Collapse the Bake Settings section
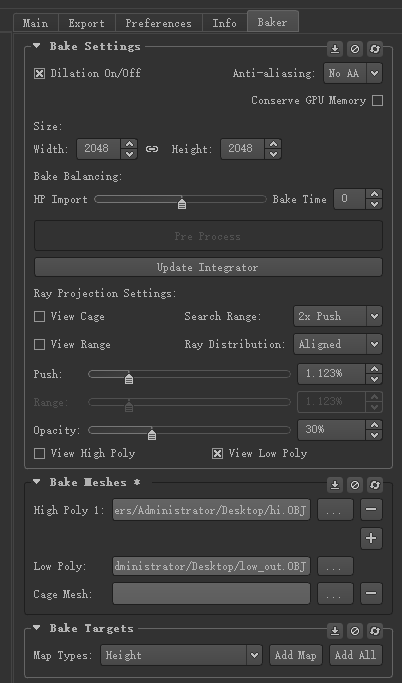This screenshot has width=402, height=683. [x=37, y=46]
